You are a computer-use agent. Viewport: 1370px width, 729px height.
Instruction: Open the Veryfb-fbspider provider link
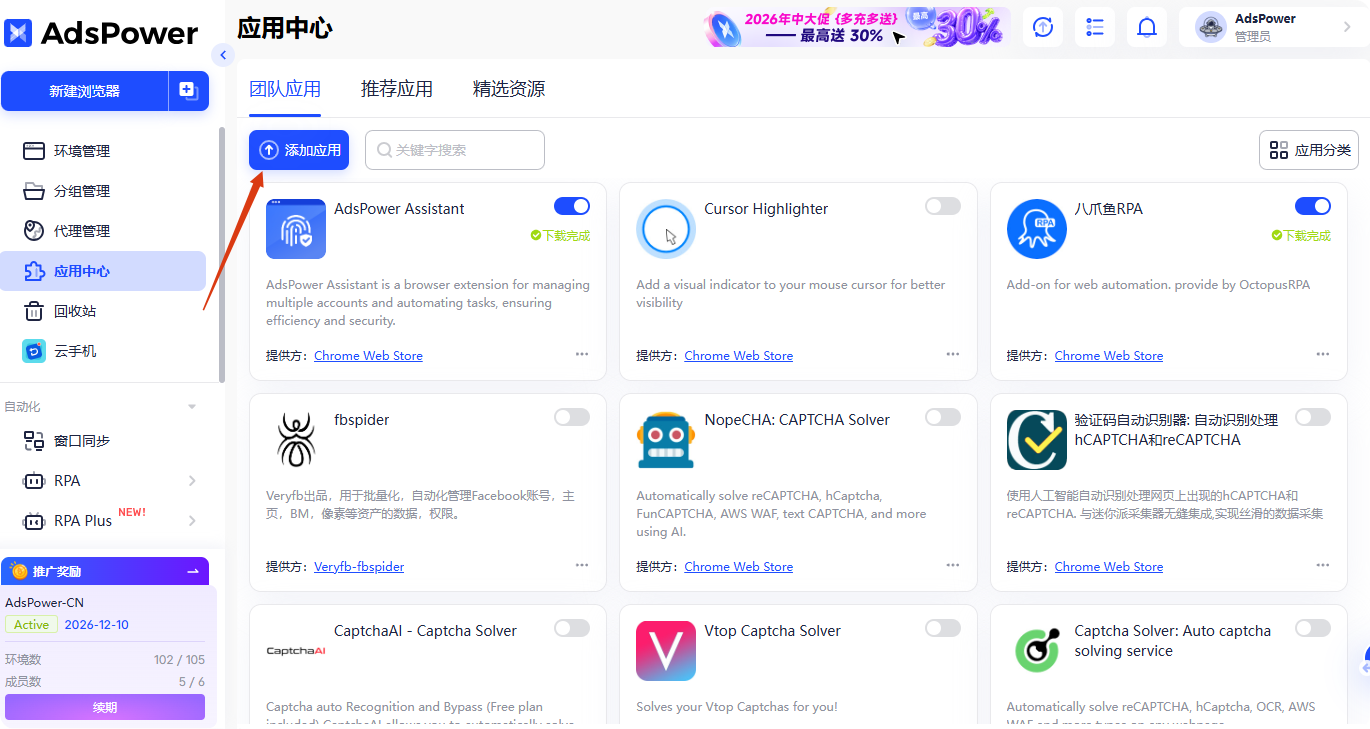(359, 567)
